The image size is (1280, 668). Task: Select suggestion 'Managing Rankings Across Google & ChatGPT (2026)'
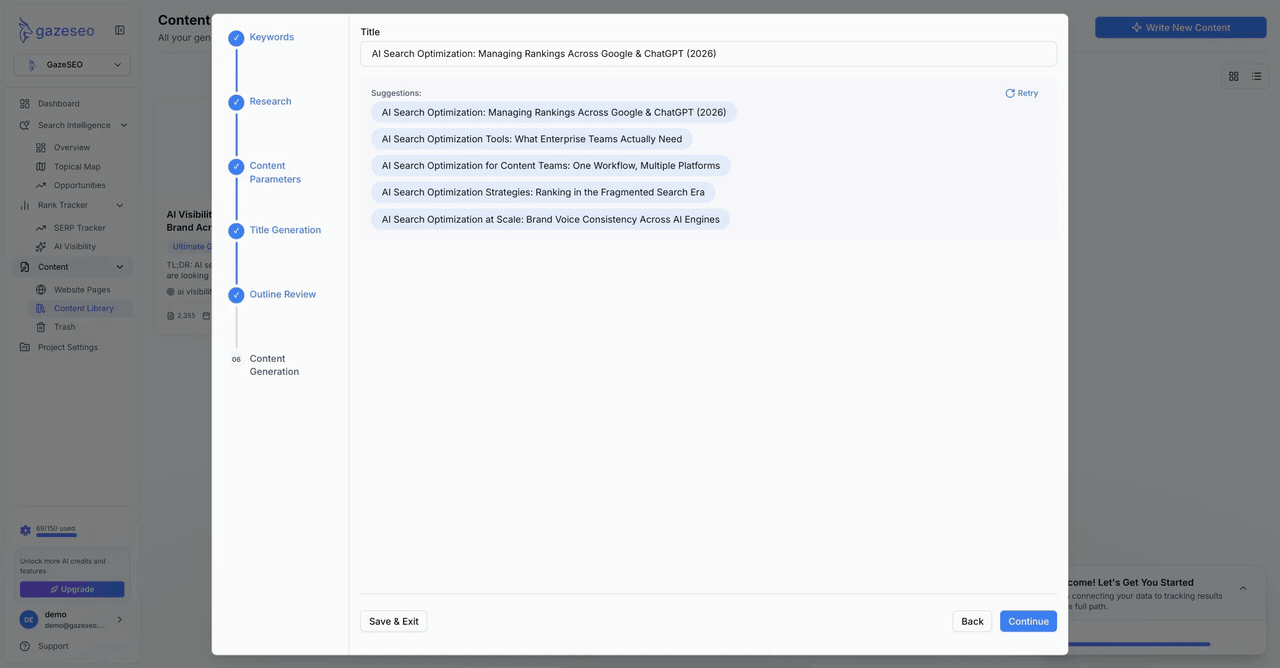click(x=554, y=112)
